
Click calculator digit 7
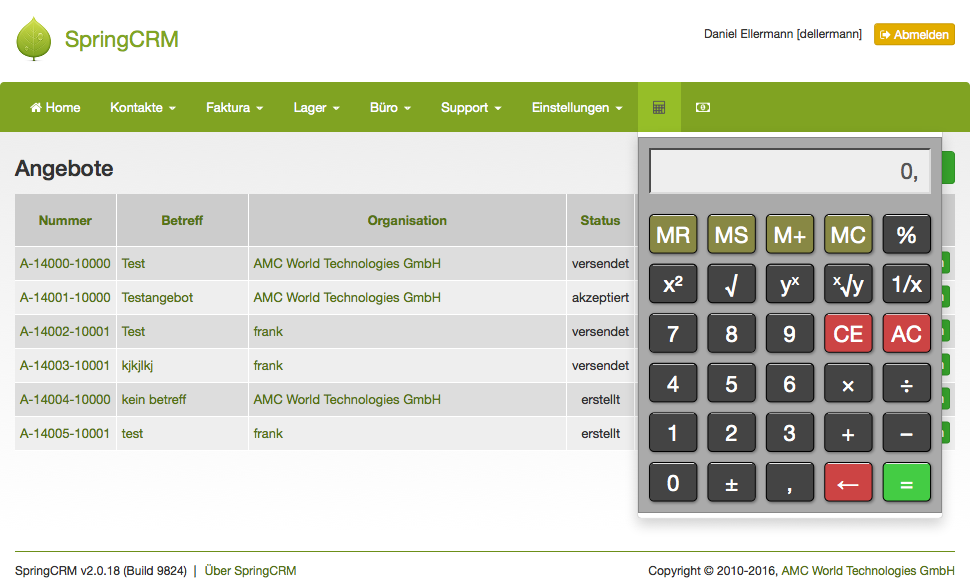[673, 334]
